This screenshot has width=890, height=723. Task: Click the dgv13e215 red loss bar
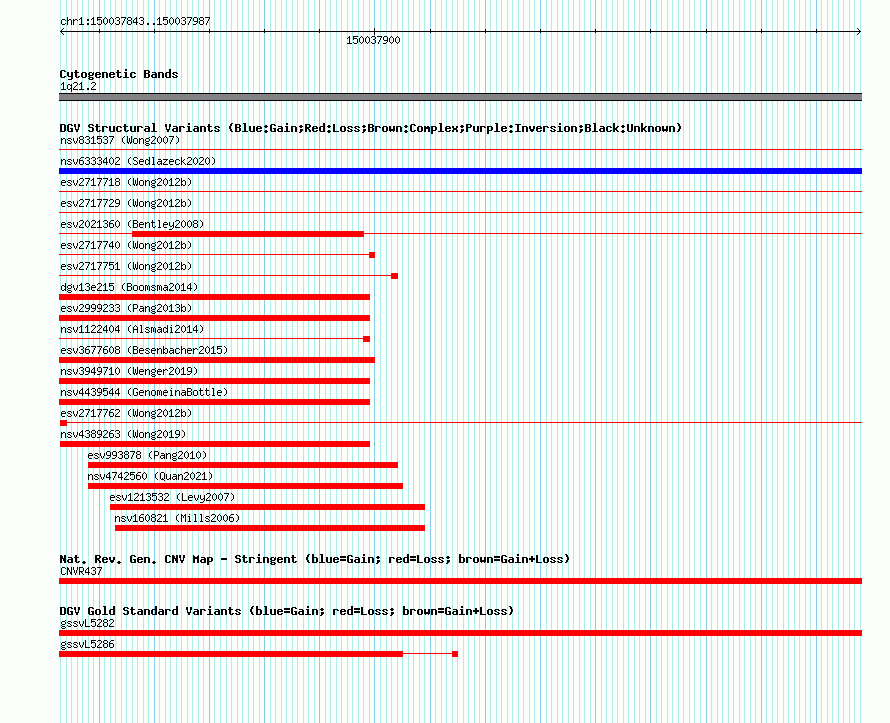pos(215,297)
